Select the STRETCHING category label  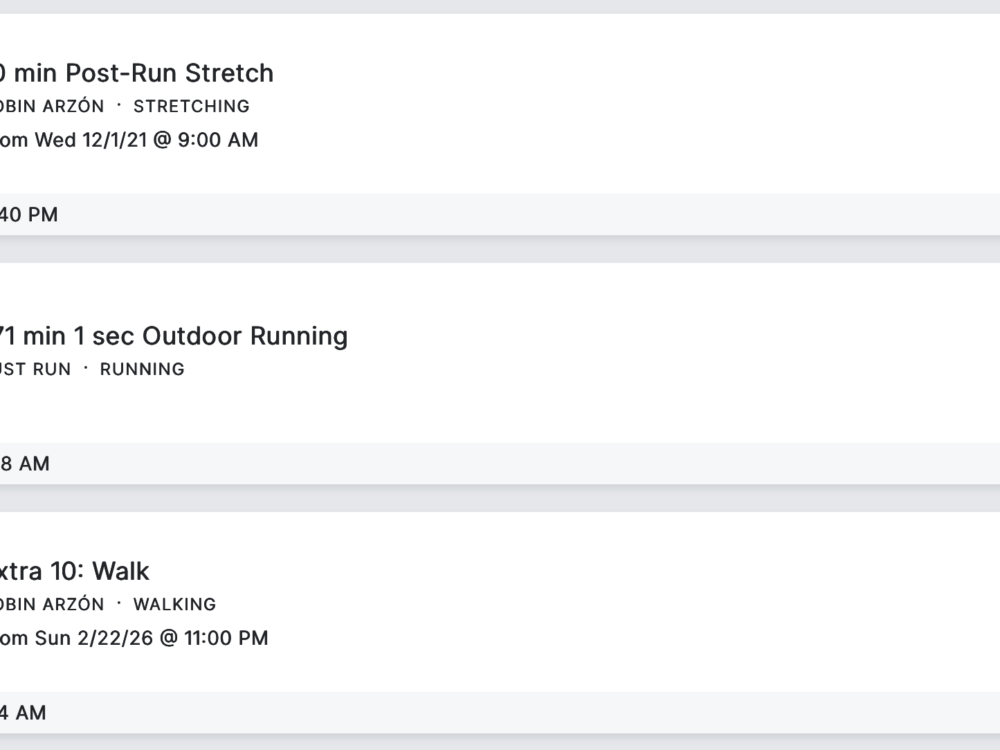(x=191, y=106)
